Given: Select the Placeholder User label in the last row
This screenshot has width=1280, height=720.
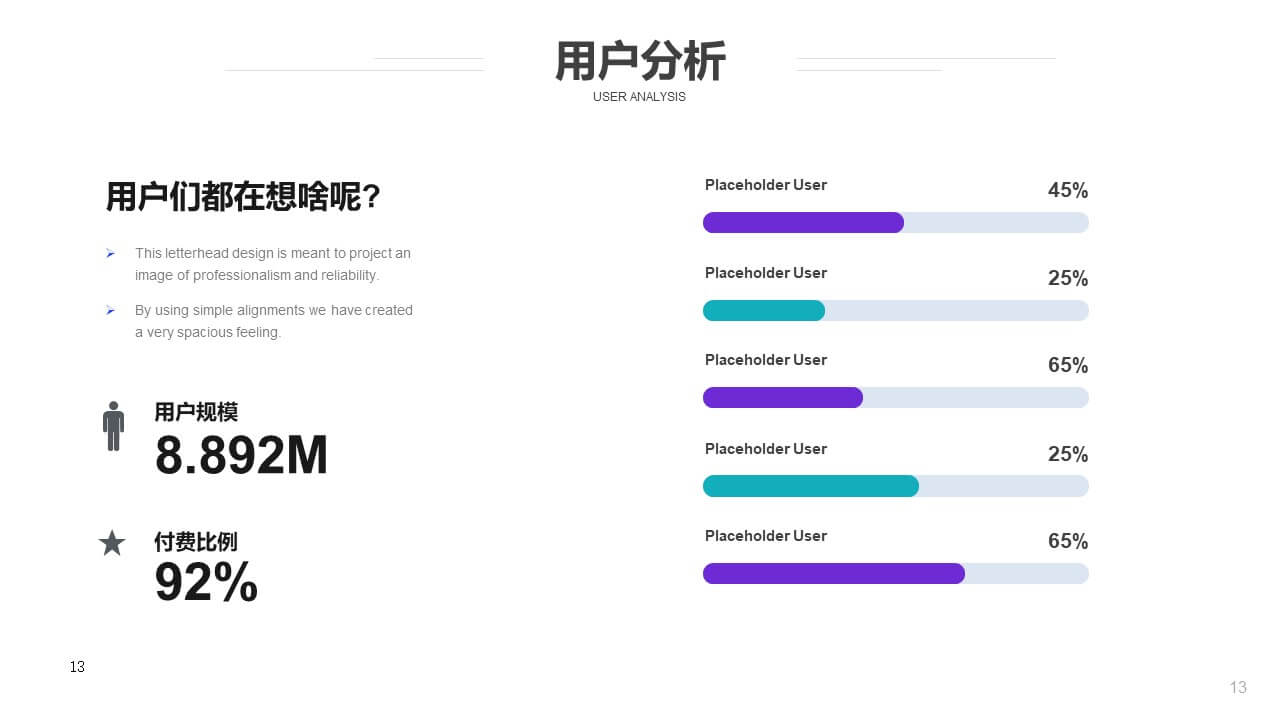Looking at the screenshot, I should 766,536.
